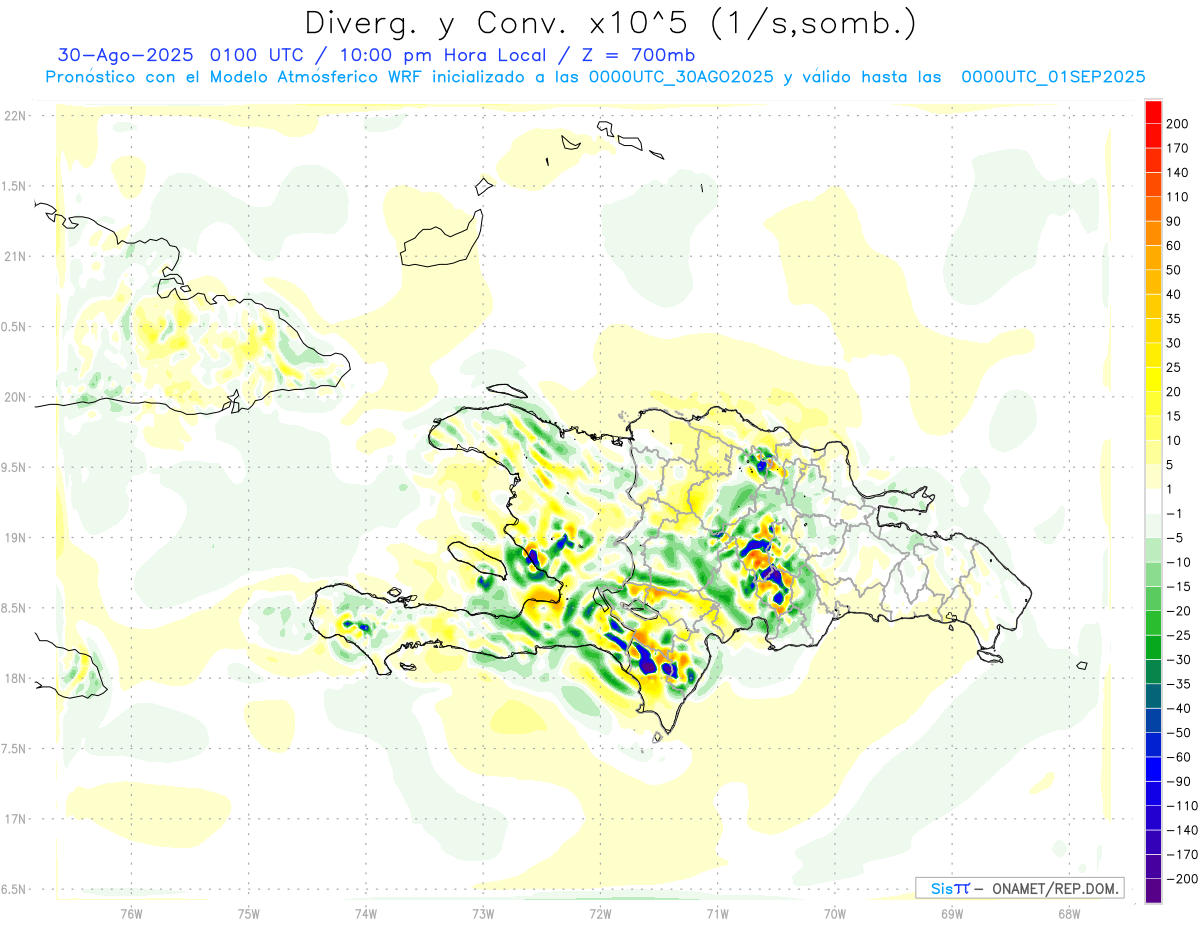Image resolution: width=1200 pixels, height=927 pixels.
Task: Click the "-200" colorbar value at bottom
Action: pos(1181,879)
